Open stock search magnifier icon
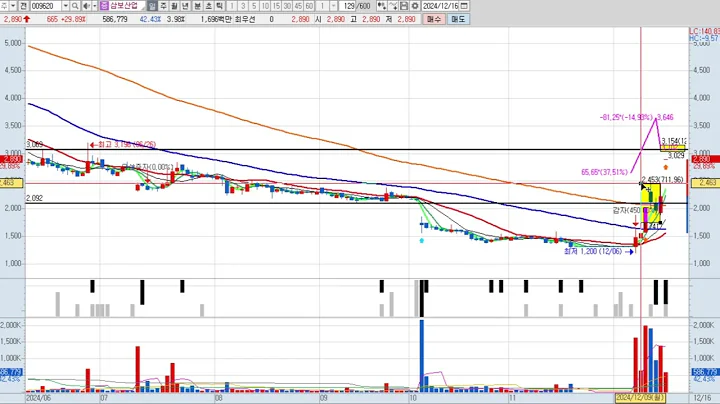 click(x=75, y=6)
